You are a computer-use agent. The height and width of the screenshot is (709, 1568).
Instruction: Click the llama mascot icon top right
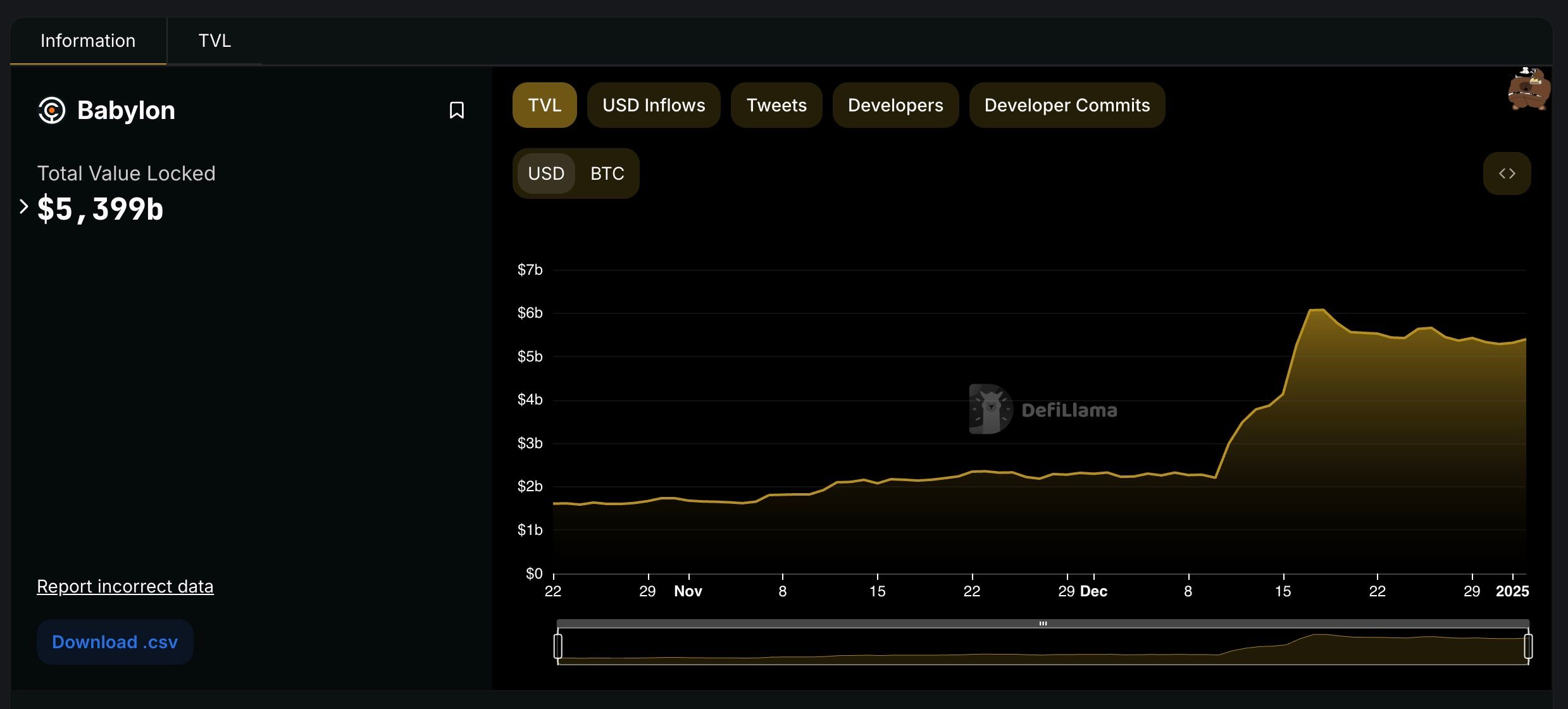click(x=1529, y=89)
